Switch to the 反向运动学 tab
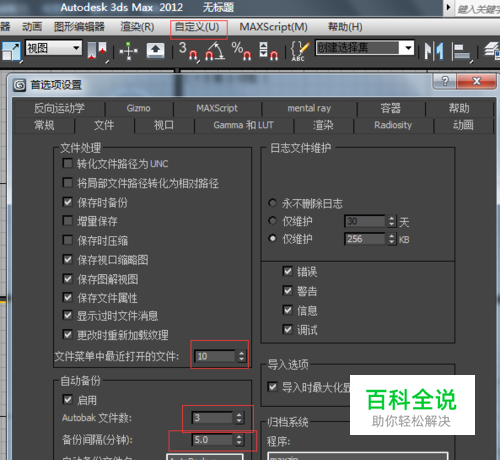500x460 pixels. click(x=59, y=108)
